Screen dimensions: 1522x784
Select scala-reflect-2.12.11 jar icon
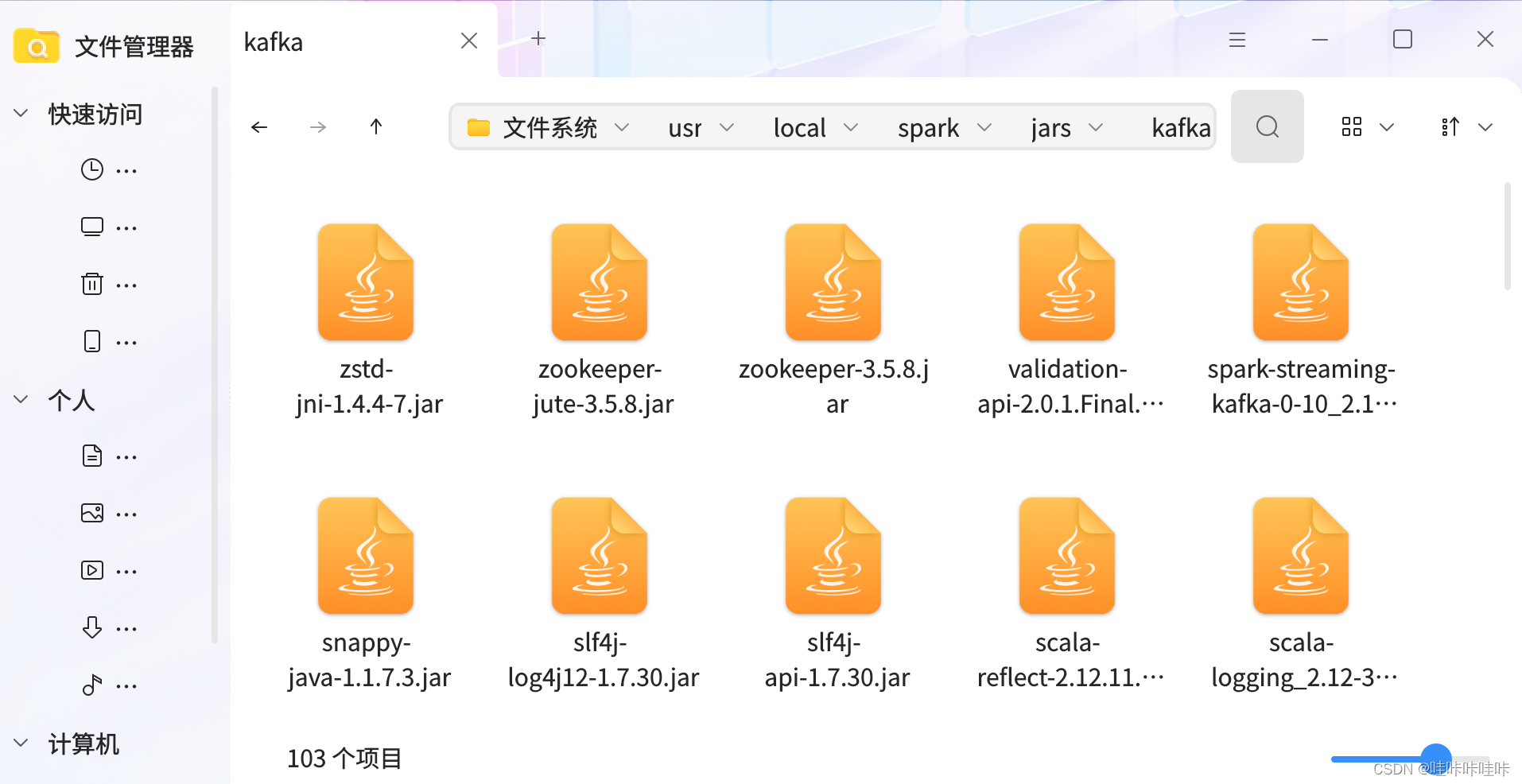1067,556
